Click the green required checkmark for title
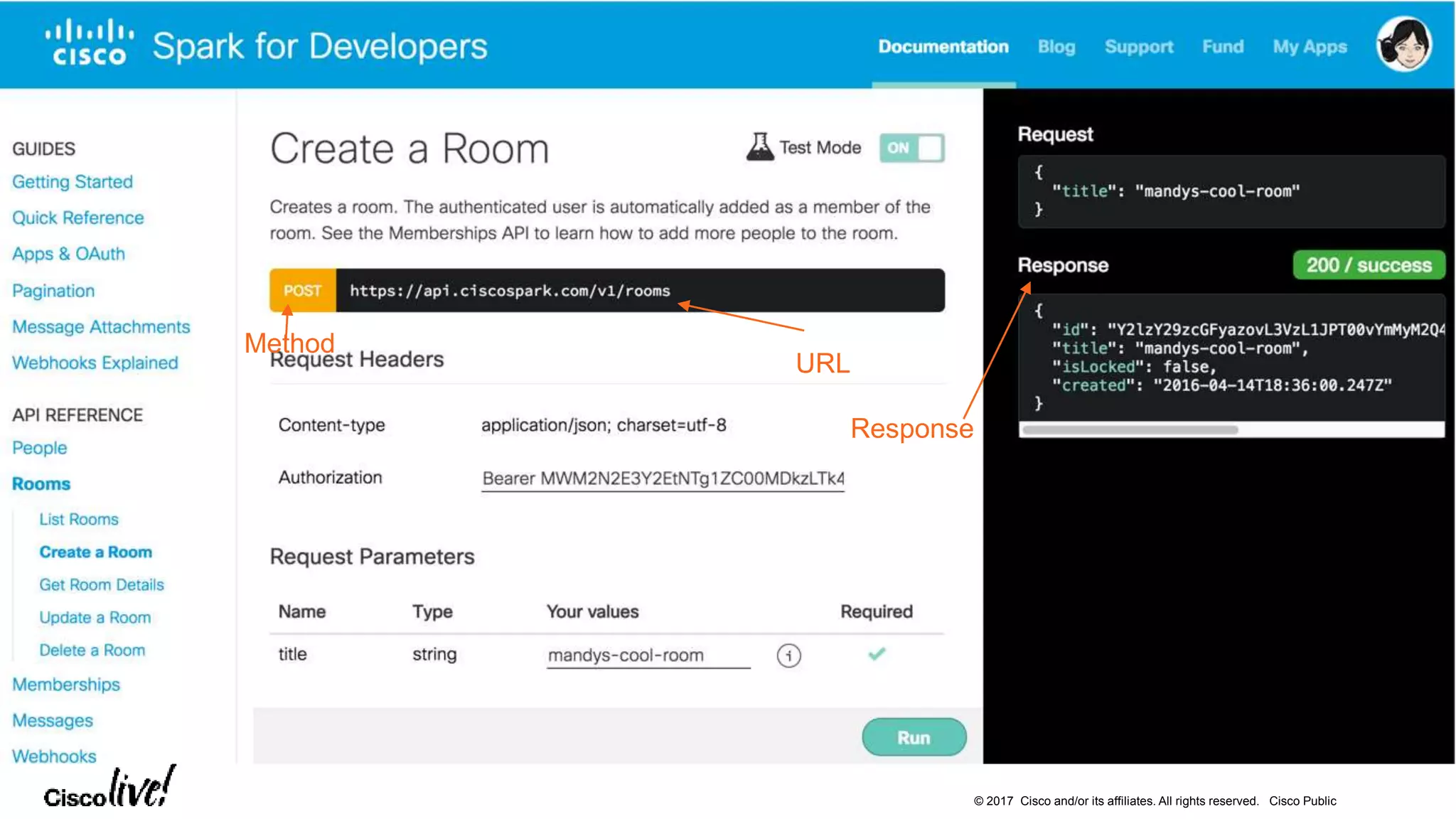This screenshot has width=1456, height=819. click(x=877, y=653)
